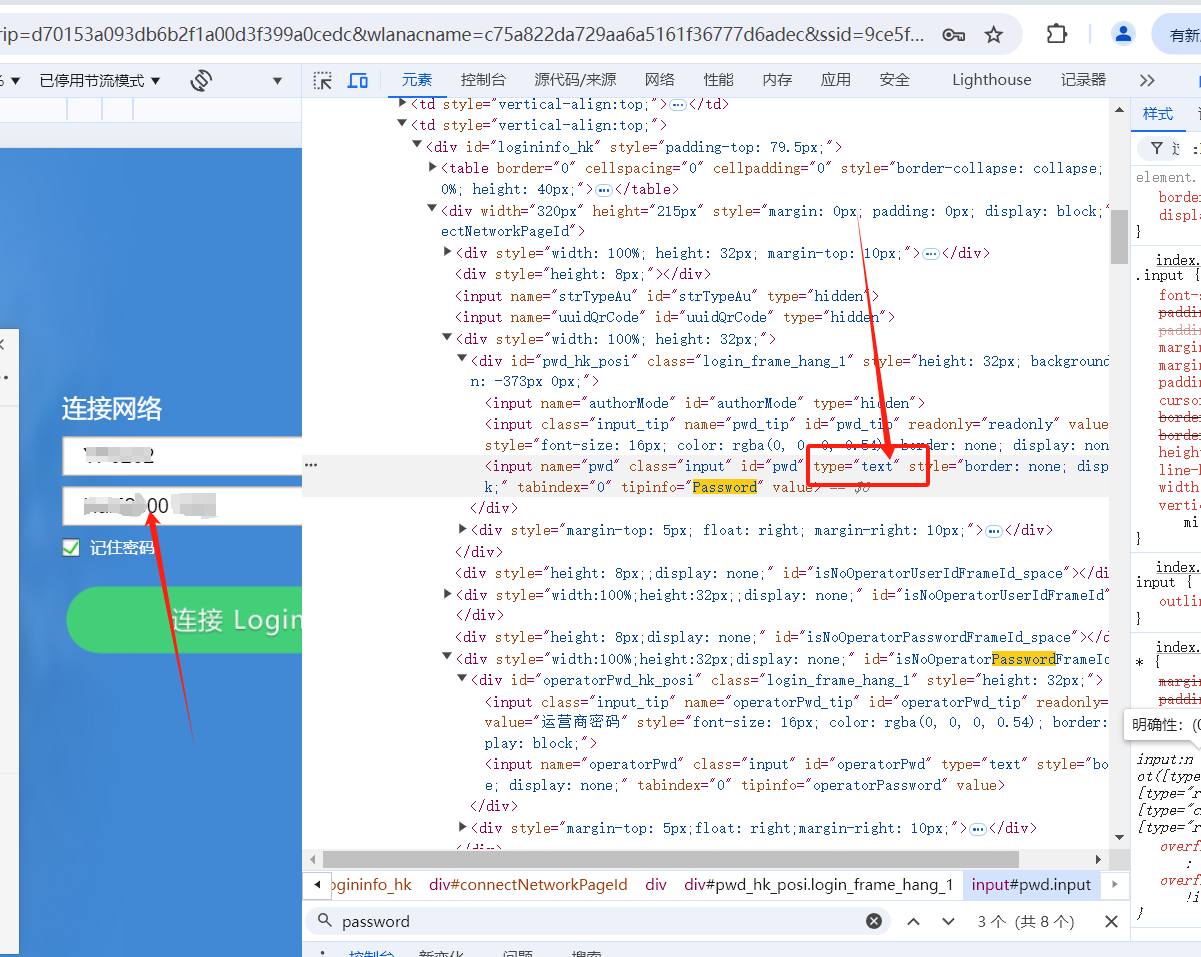Select the 应用 tab
The height and width of the screenshot is (957, 1201).
(835, 80)
